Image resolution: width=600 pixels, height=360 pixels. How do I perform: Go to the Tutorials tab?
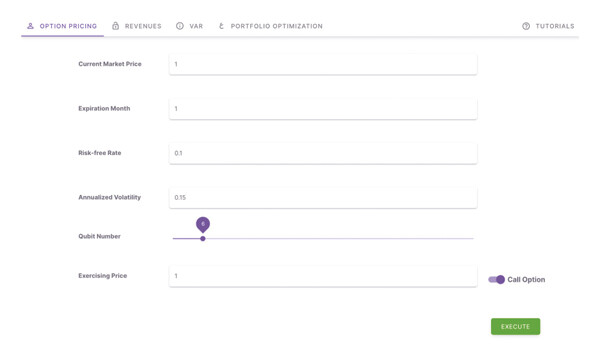tap(548, 26)
